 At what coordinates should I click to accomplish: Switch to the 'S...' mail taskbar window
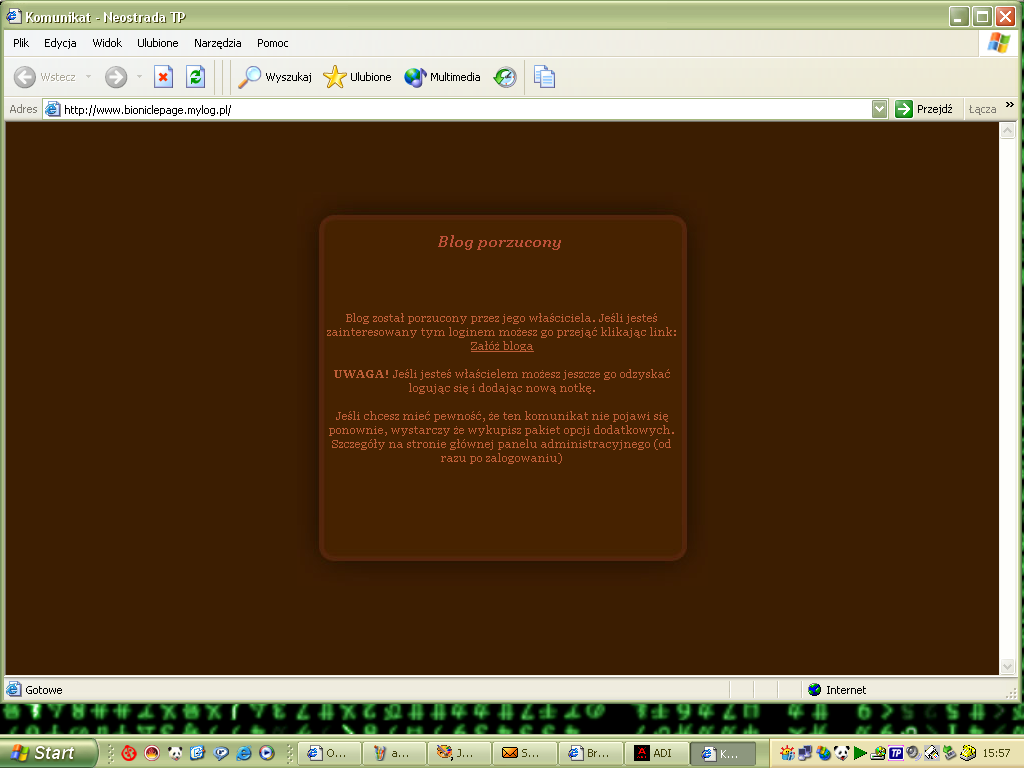point(525,753)
